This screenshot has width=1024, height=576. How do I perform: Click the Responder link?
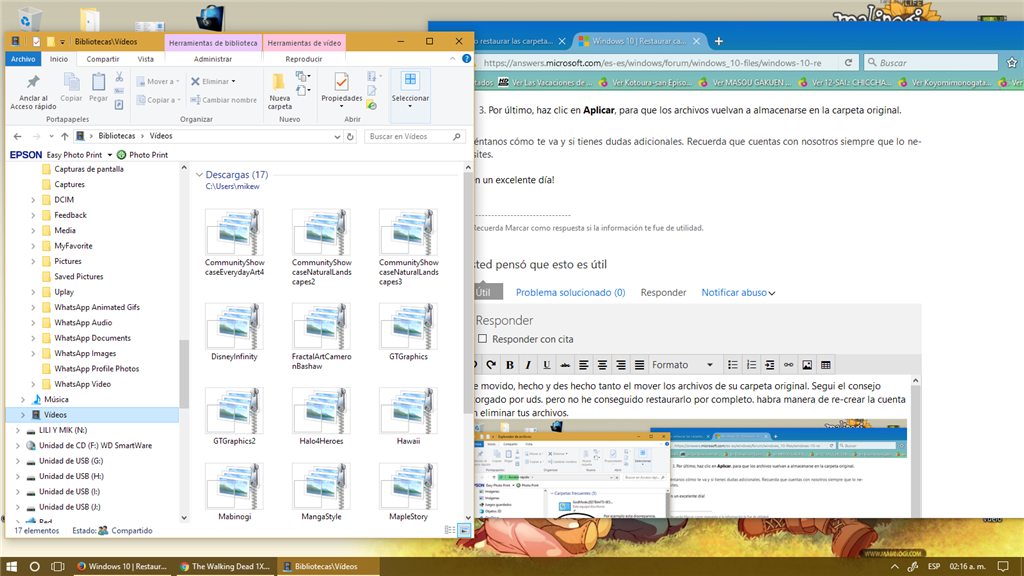663,293
